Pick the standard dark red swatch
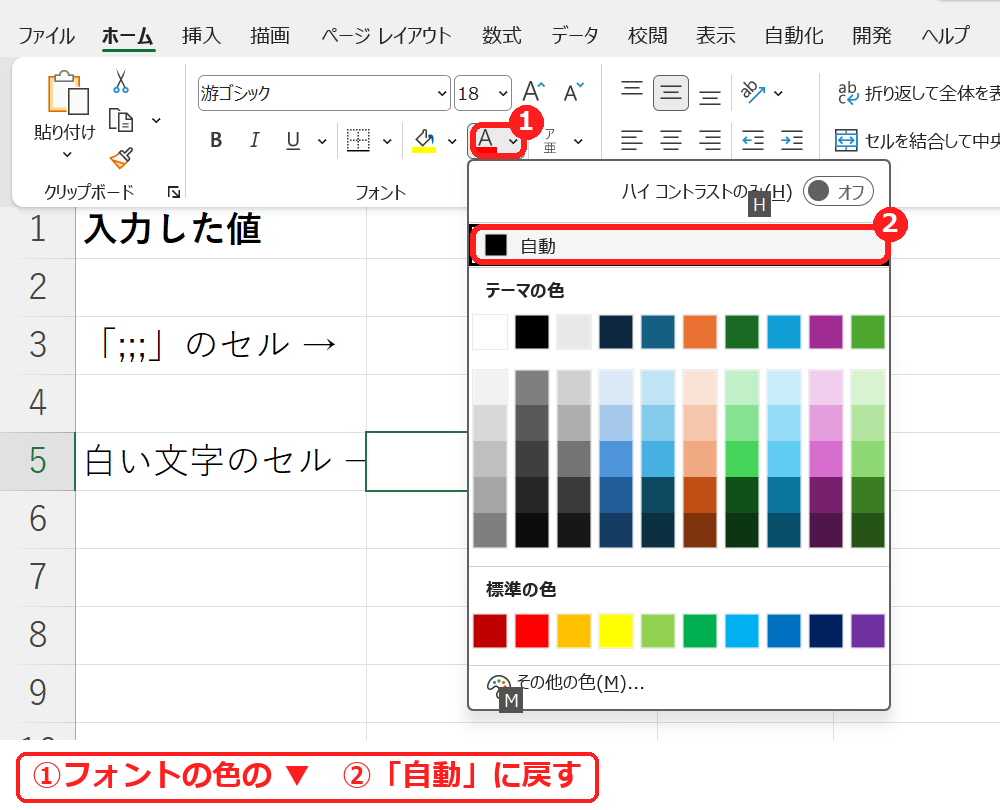The height and width of the screenshot is (810, 1000). [x=490, y=631]
